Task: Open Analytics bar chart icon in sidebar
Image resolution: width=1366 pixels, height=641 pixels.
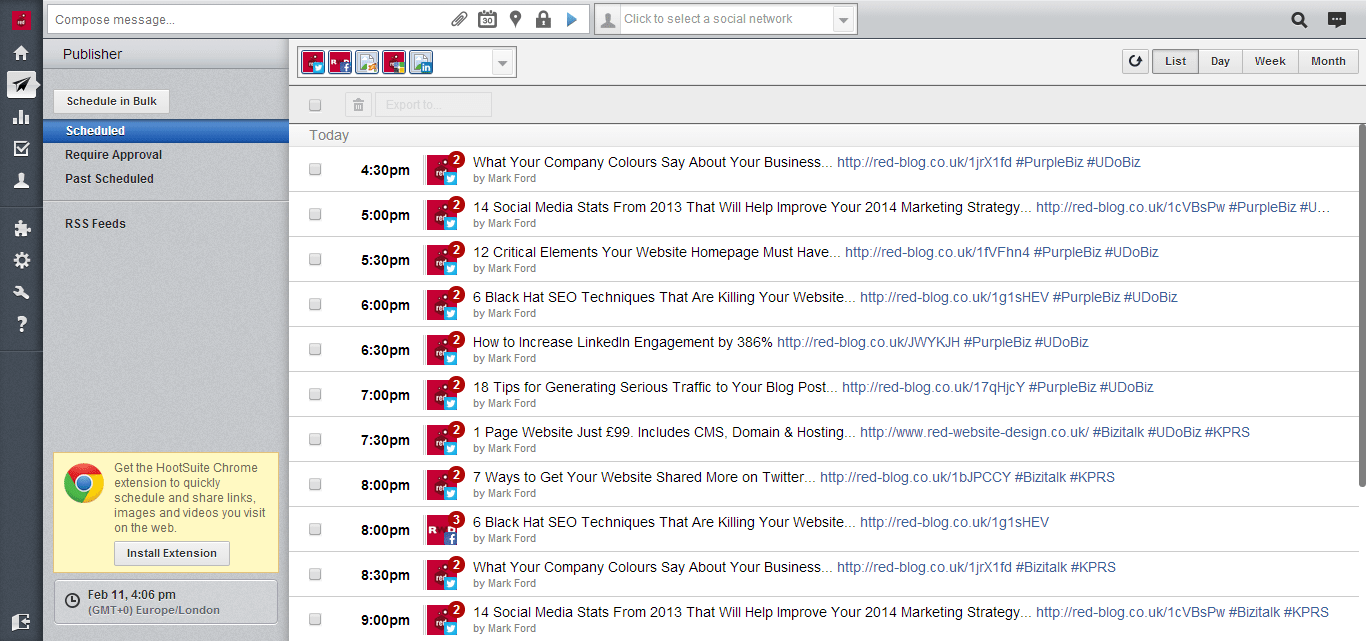Action: coord(21,117)
